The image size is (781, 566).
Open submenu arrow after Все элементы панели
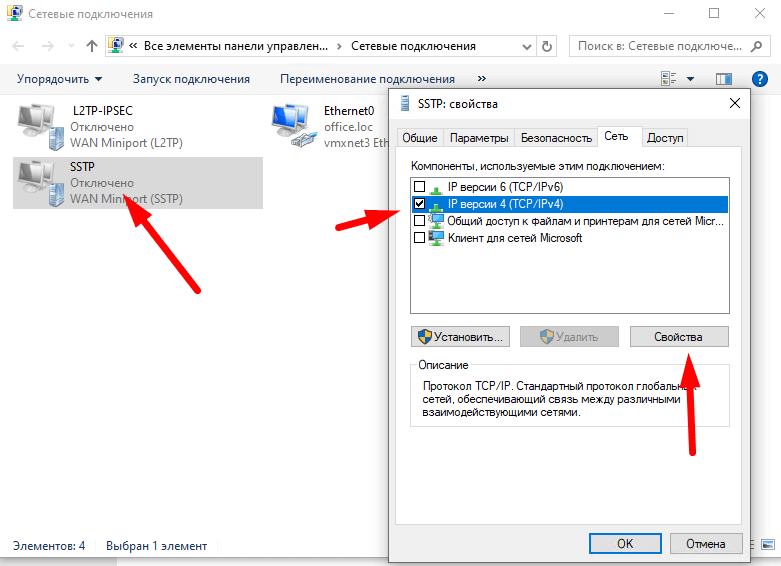tap(339, 46)
